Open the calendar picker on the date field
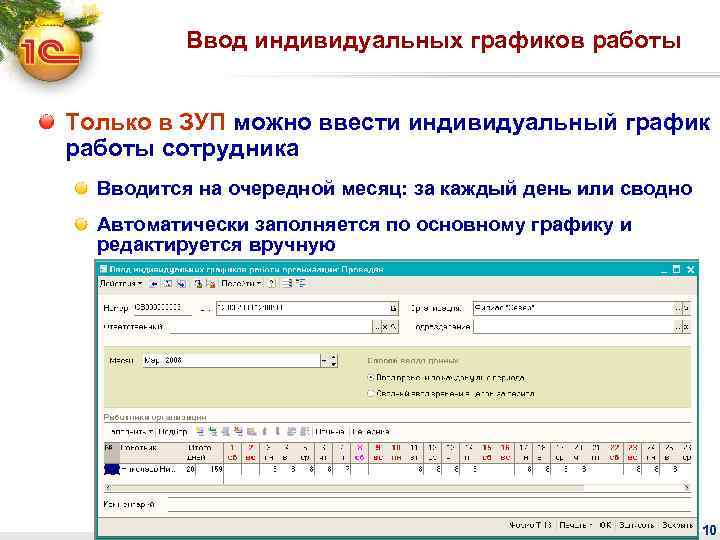Viewport: 720px width, 540px height. (x=394, y=308)
